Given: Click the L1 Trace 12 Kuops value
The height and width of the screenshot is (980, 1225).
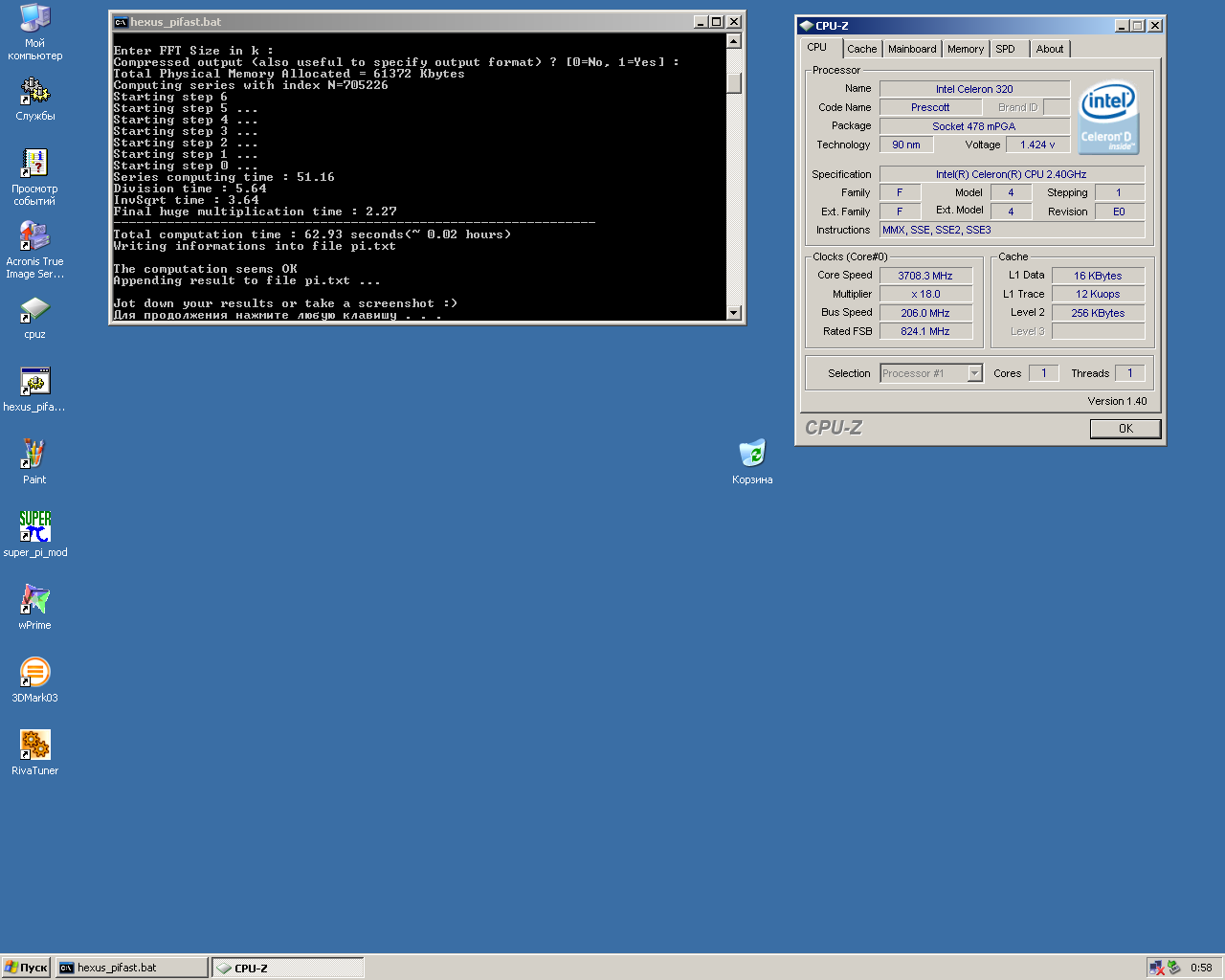Looking at the screenshot, I should click(1098, 294).
